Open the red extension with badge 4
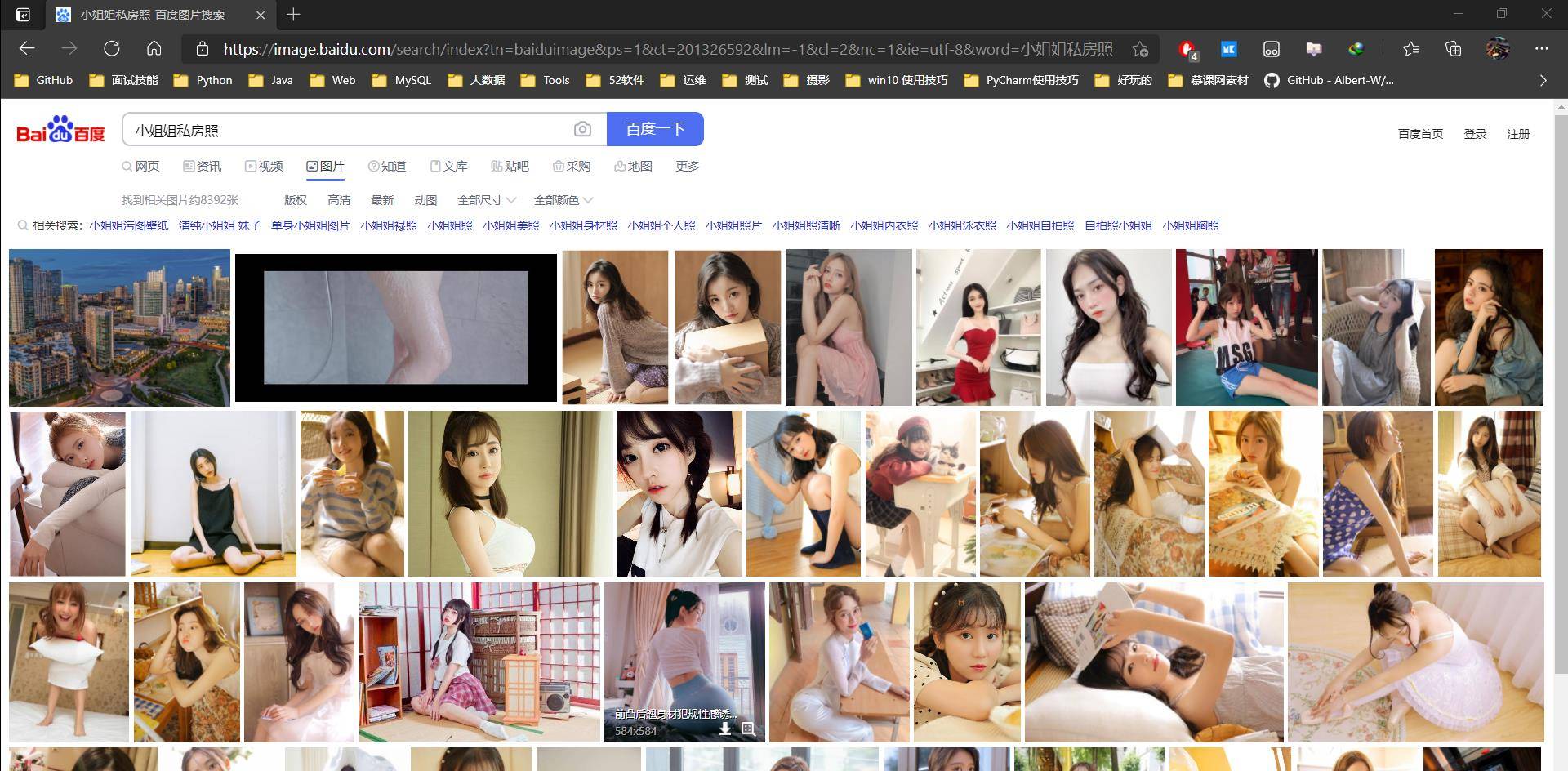Image resolution: width=1568 pixels, height=771 pixels. (x=1187, y=50)
